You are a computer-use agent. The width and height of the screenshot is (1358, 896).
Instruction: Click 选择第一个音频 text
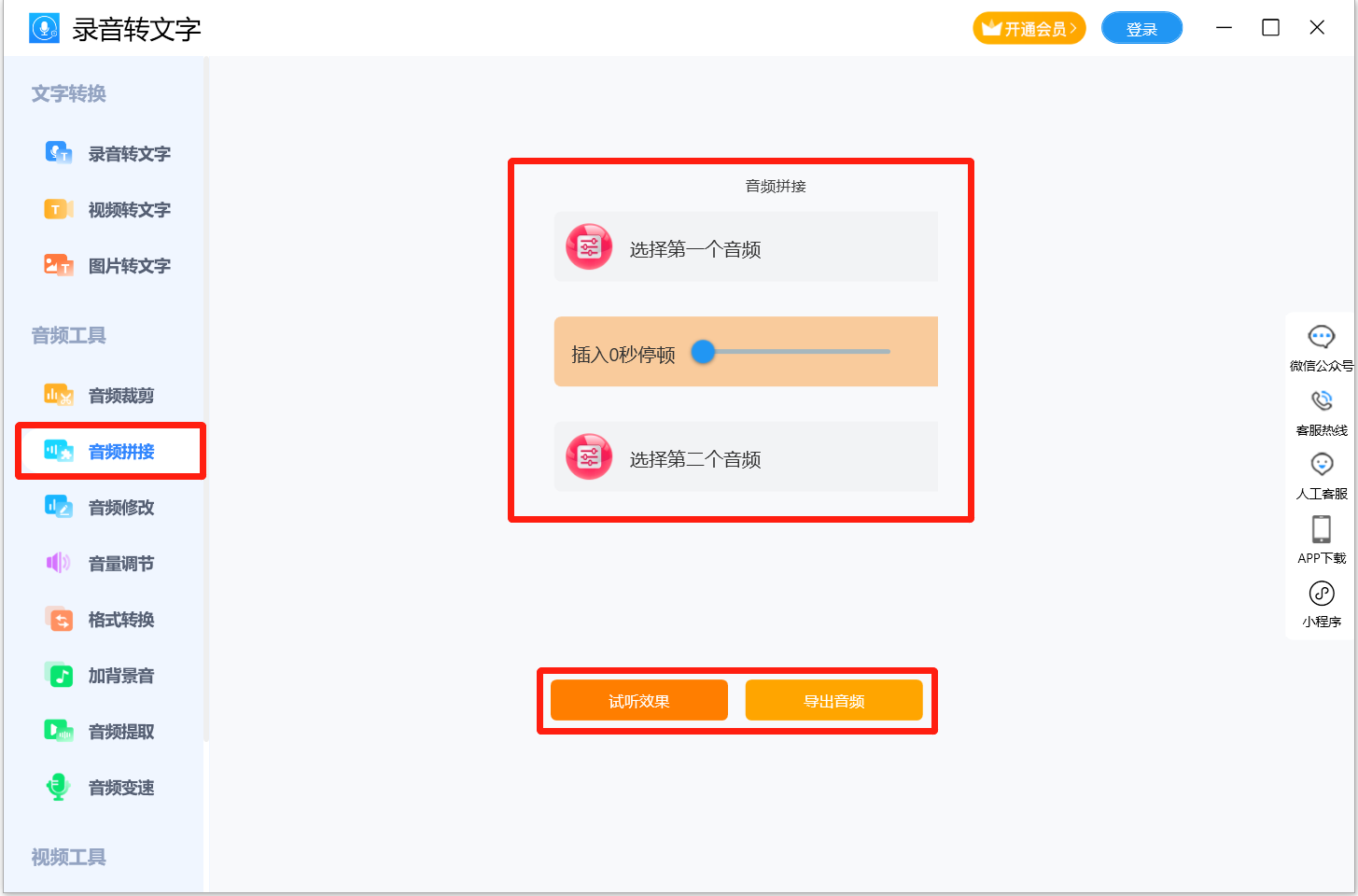click(695, 249)
